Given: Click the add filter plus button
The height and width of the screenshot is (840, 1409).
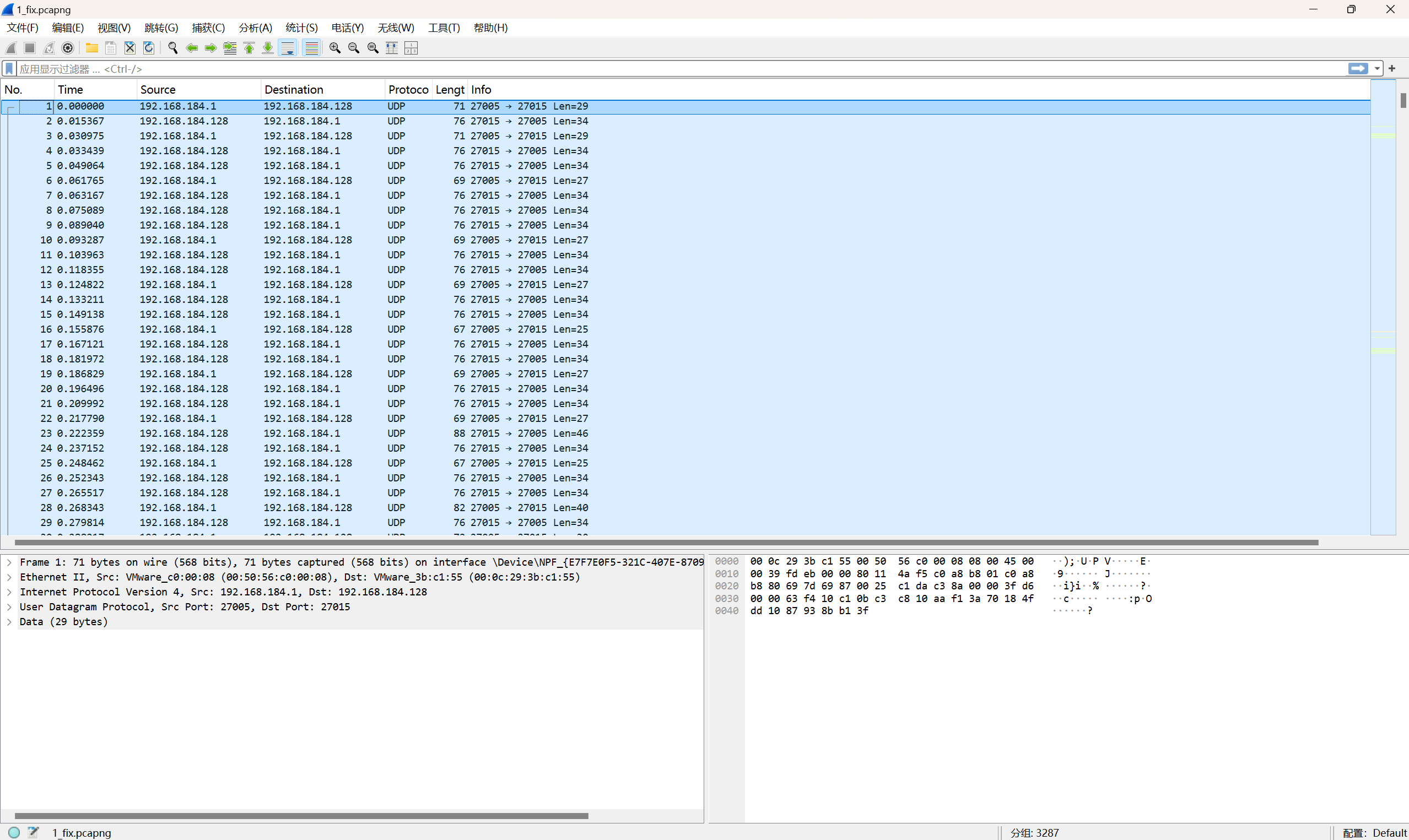Looking at the screenshot, I should click(x=1392, y=68).
